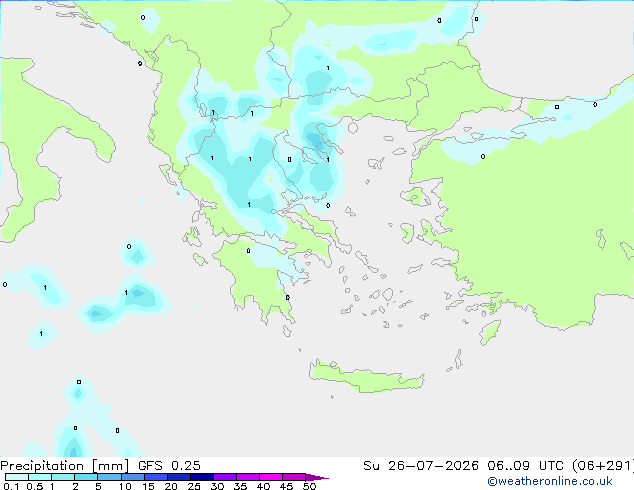Click the '35' legend scale label

pos(240,486)
